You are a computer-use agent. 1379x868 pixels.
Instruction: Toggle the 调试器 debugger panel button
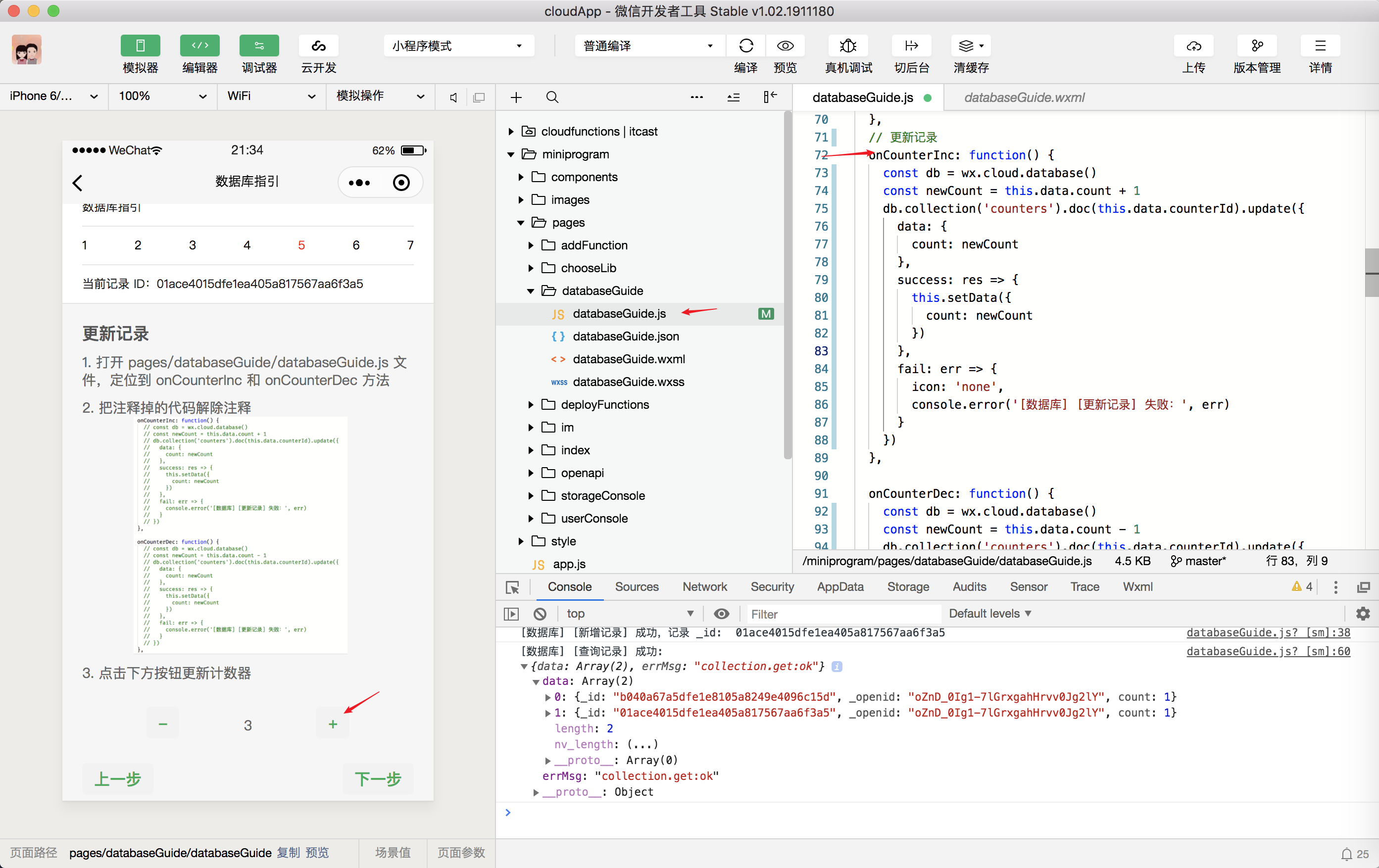click(x=259, y=46)
